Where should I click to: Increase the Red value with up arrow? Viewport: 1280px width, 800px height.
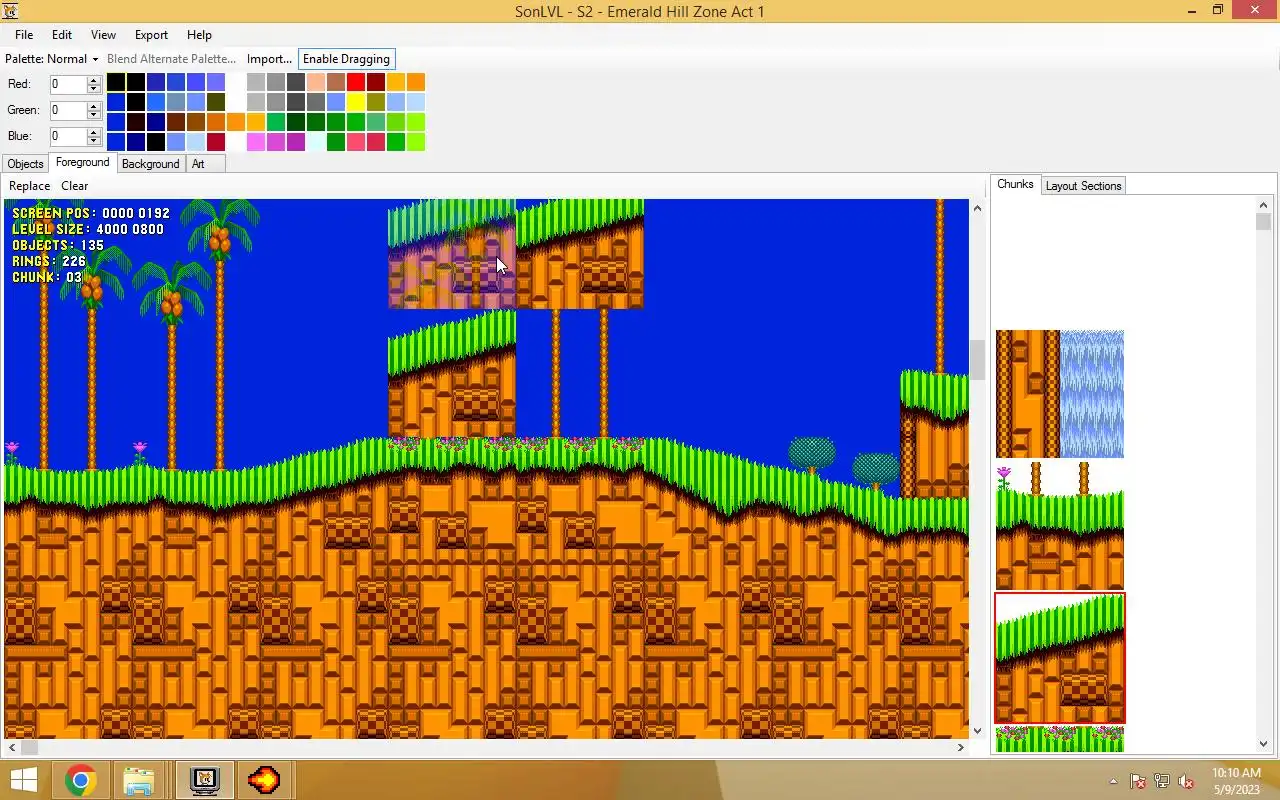(x=94, y=80)
